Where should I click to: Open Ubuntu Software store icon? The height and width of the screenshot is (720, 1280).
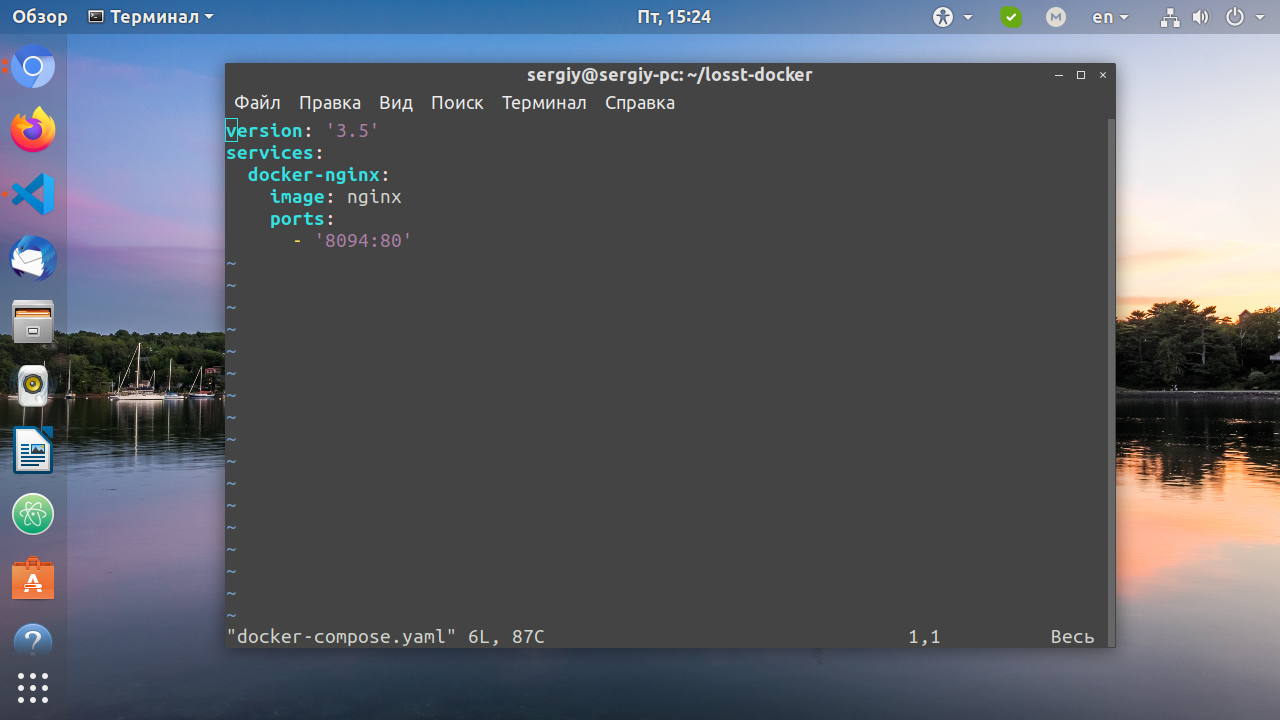pos(33,578)
